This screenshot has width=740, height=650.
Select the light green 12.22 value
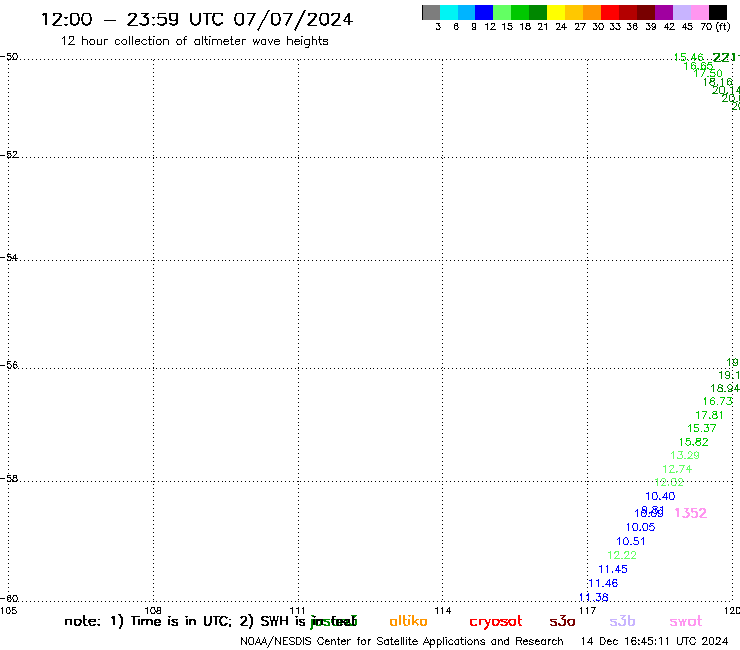[x=622, y=556]
